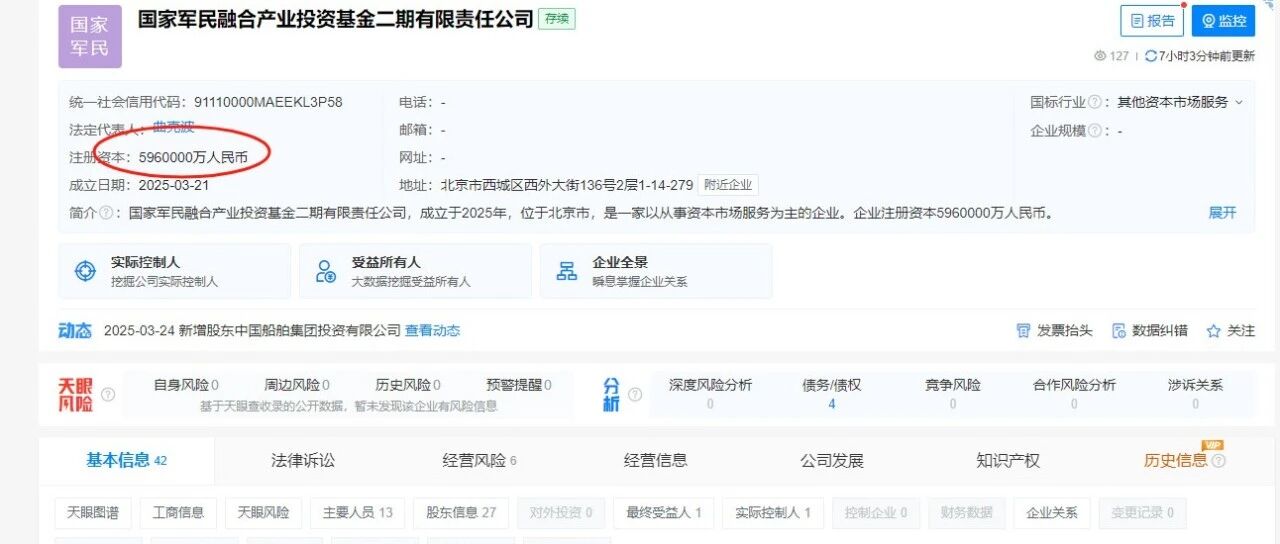
Task: Click the 监控 monitor button
Action: [x=1223, y=21]
